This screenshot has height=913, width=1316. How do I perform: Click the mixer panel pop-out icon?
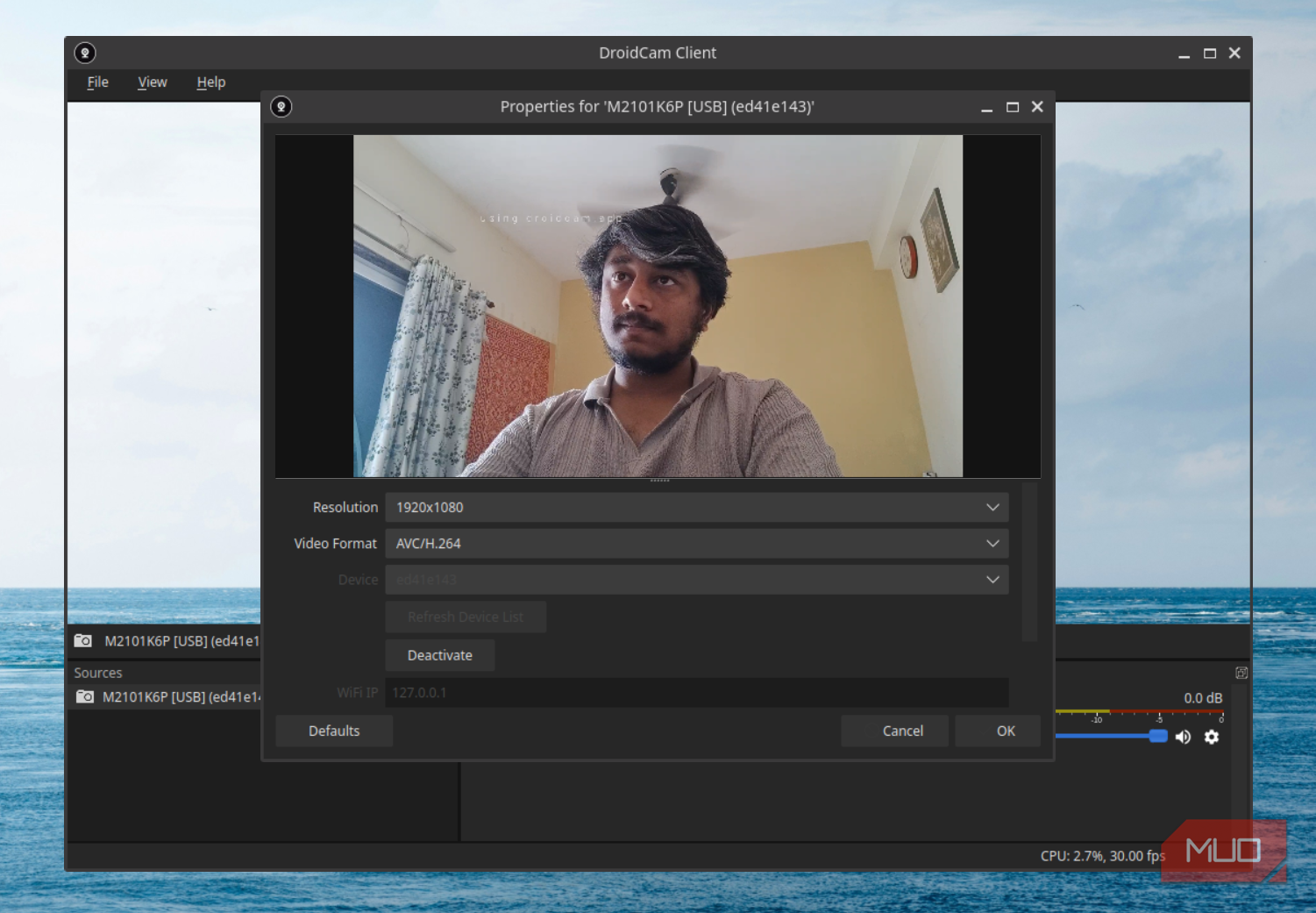click(x=1241, y=673)
